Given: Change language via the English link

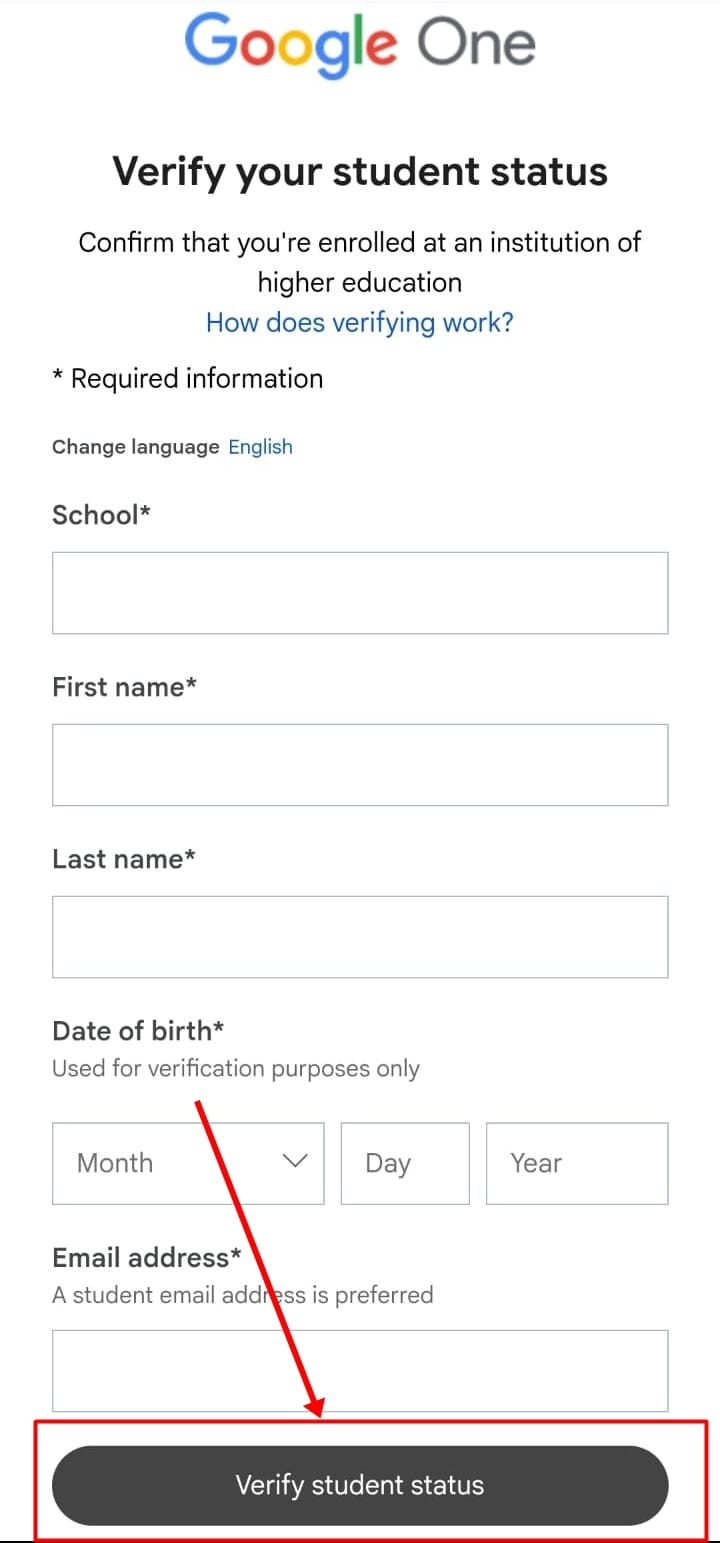Looking at the screenshot, I should click(260, 447).
